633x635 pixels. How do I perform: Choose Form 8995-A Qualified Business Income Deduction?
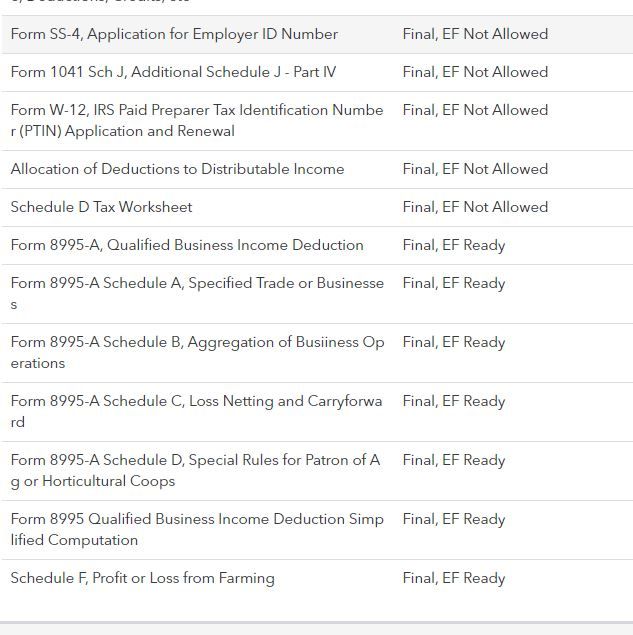point(317,245)
